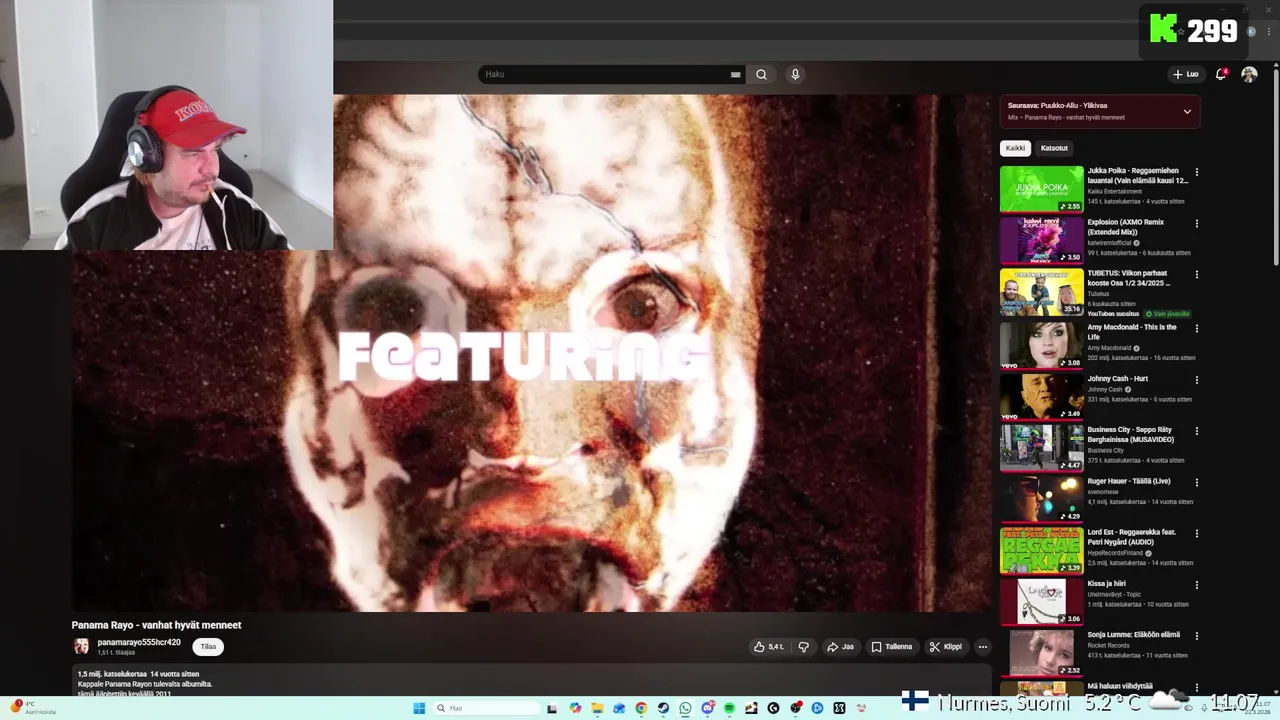The width and height of the screenshot is (1280, 720).
Task: Share video with Jaa button
Action: (840, 647)
